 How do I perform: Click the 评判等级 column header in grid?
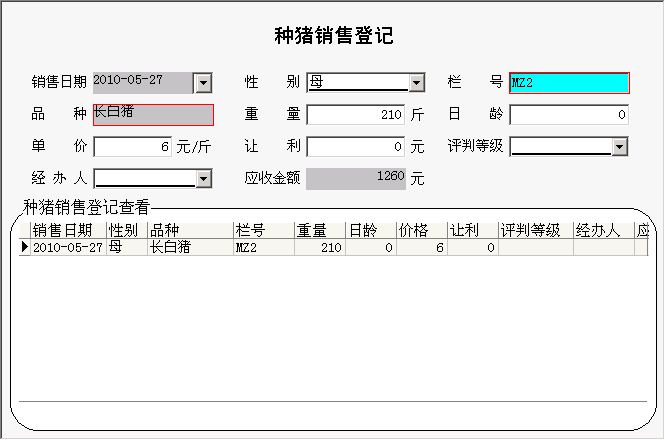point(535,231)
